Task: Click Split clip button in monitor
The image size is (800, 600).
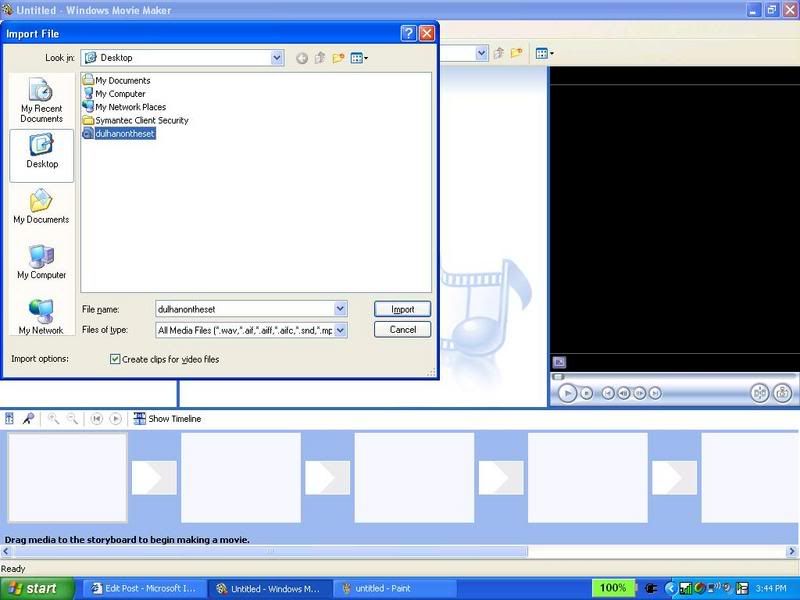Action: pyautogui.click(x=760, y=393)
